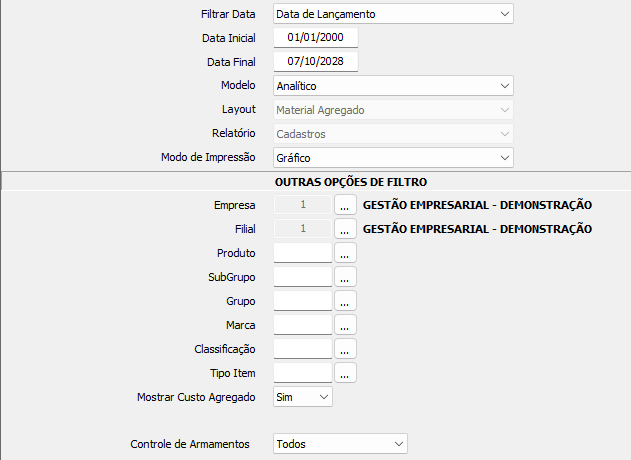
Task: Expand the Modo de Impressão dropdown
Action: pyautogui.click(x=503, y=158)
